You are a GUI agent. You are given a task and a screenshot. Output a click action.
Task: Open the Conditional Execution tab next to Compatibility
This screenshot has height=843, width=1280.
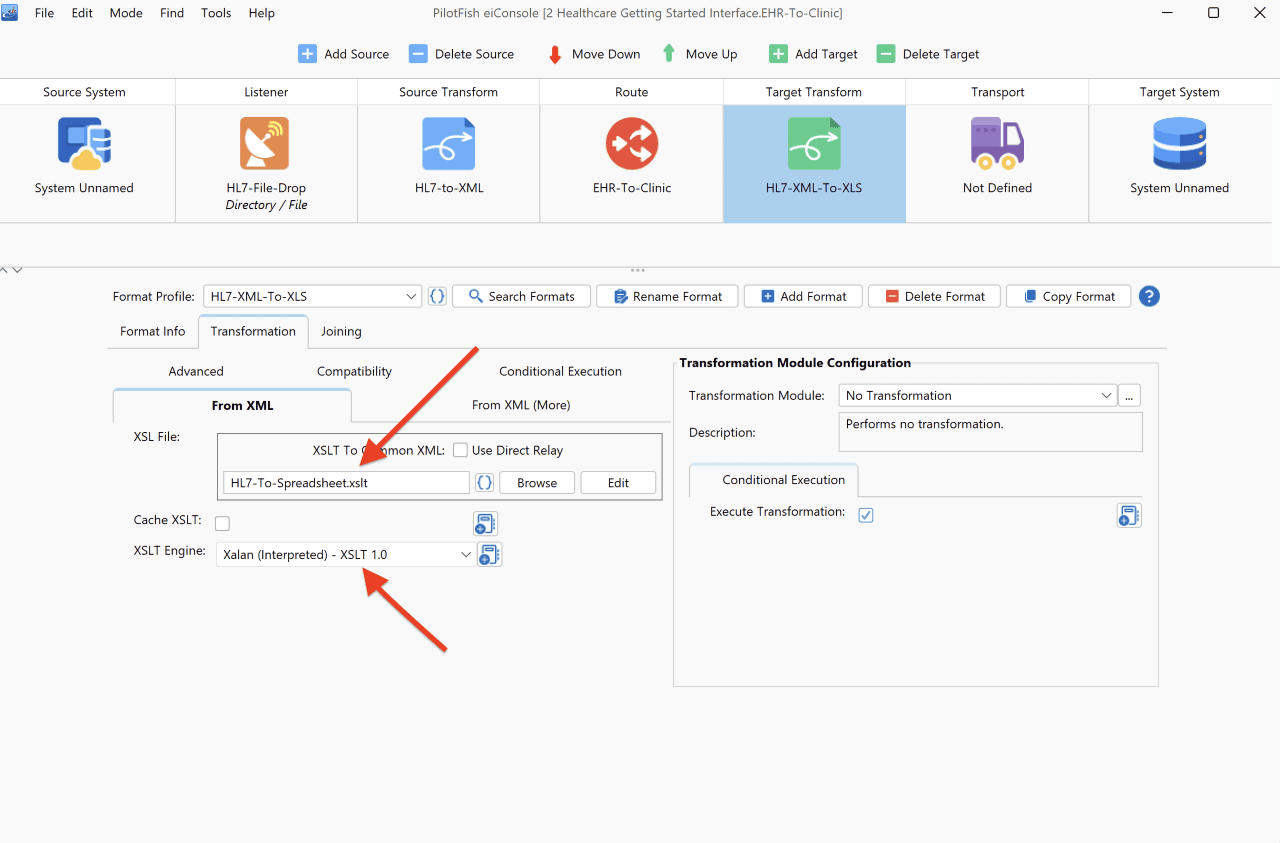pyautogui.click(x=560, y=371)
